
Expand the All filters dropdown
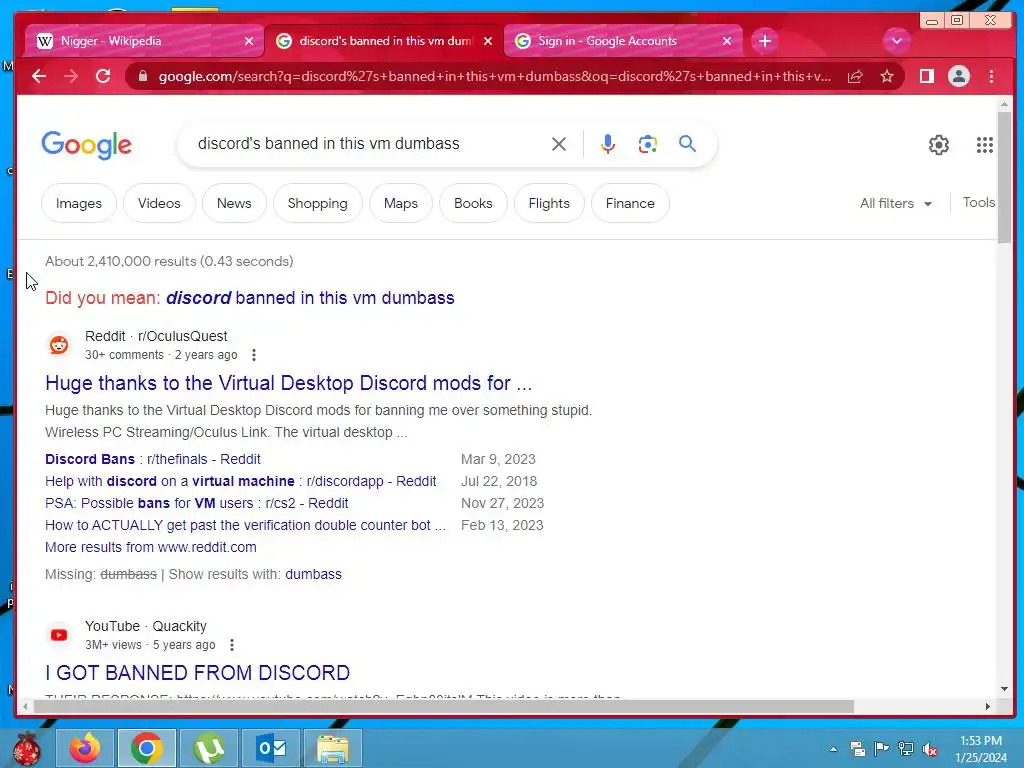[895, 204]
